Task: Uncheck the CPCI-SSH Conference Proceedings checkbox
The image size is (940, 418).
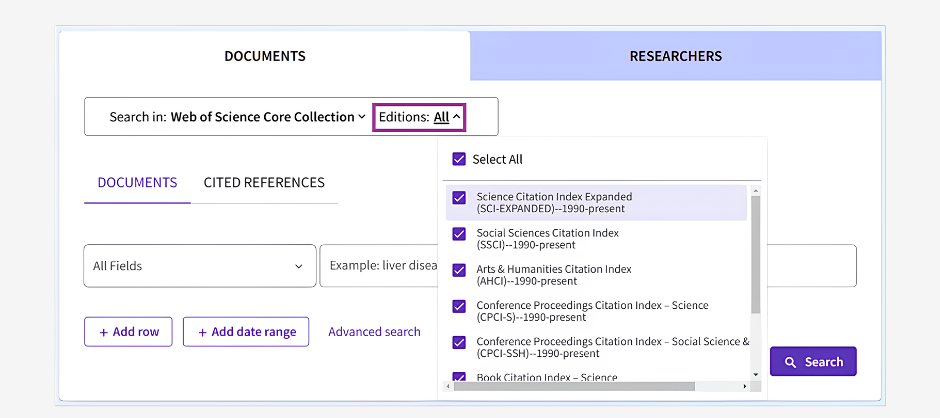Action: coord(459,342)
